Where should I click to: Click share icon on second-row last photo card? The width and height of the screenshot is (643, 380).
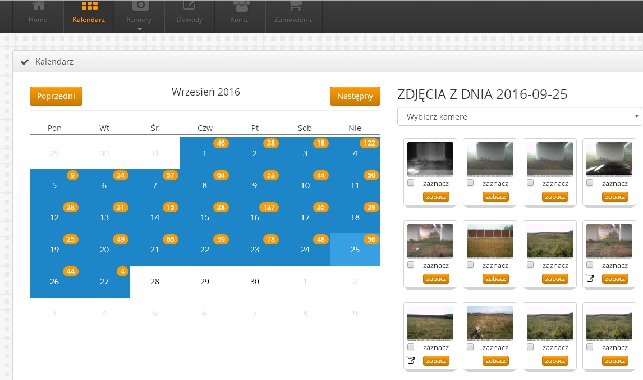coord(590,278)
